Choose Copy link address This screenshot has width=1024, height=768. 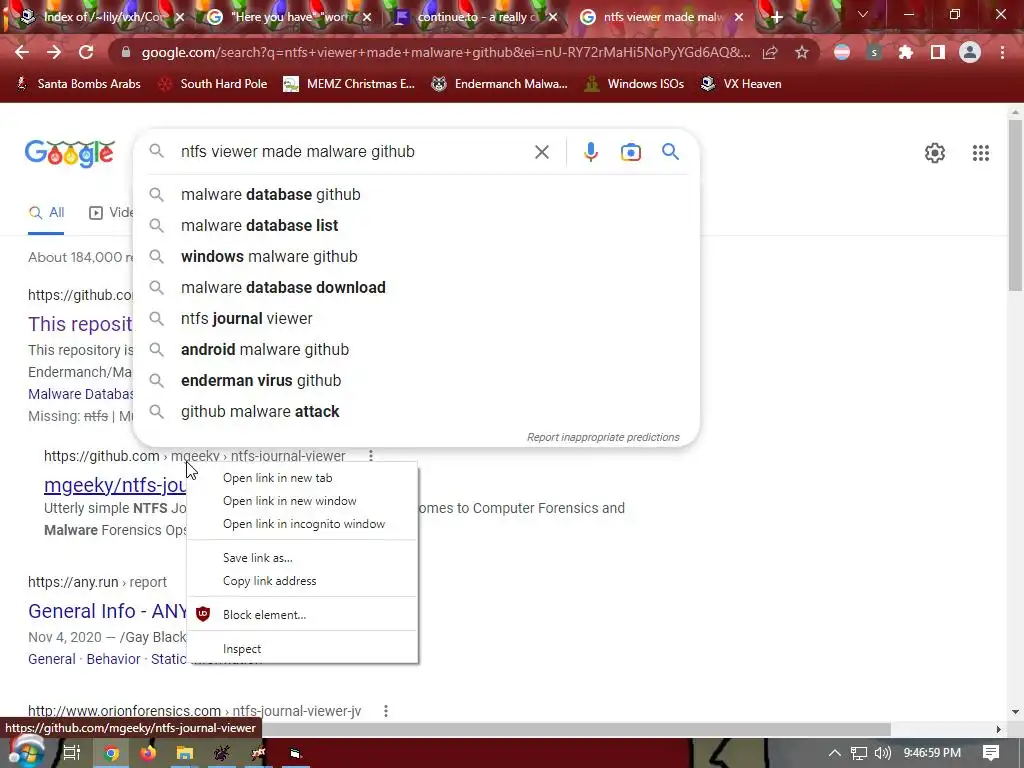tap(302, 581)
